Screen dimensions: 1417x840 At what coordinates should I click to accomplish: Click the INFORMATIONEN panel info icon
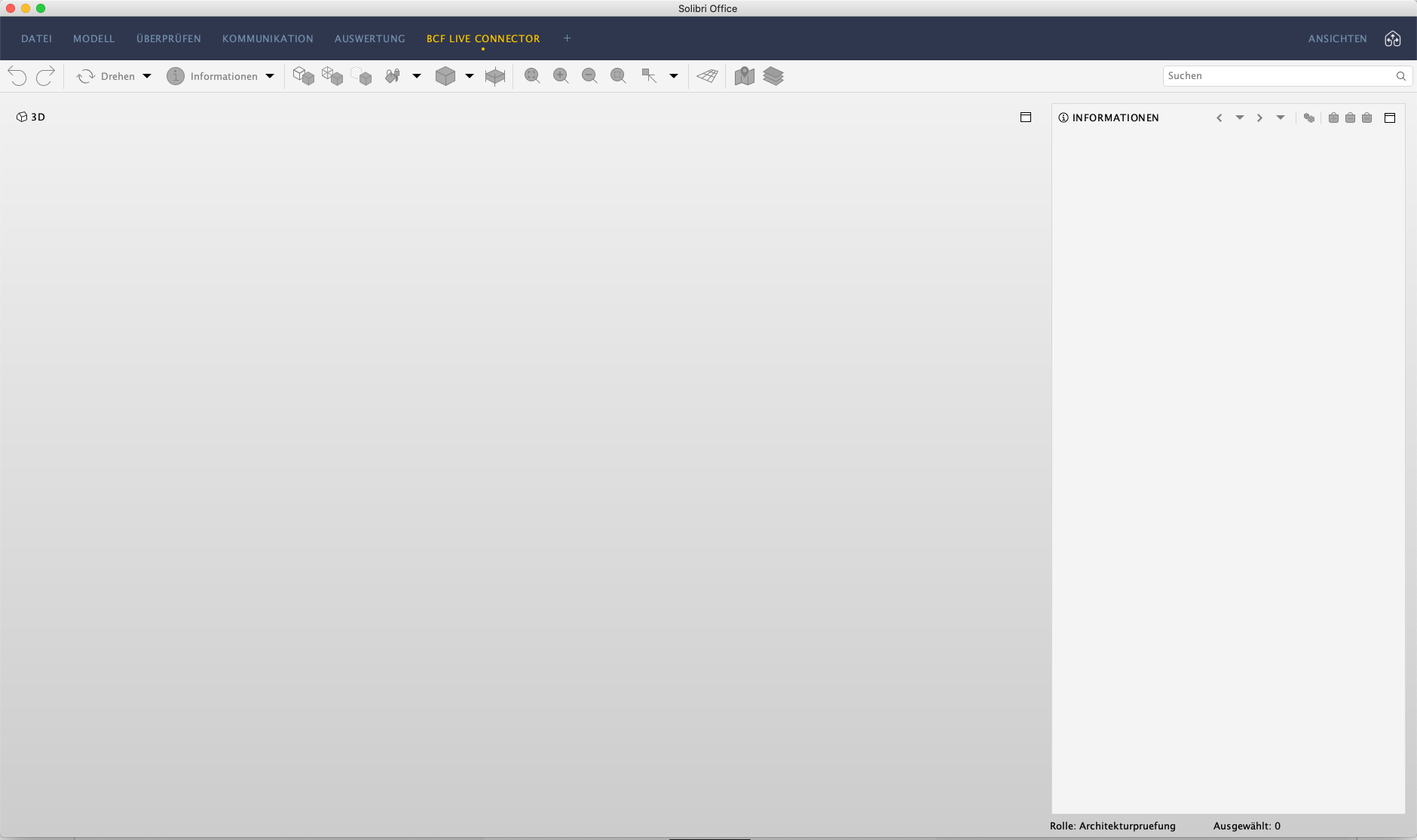tap(1064, 118)
